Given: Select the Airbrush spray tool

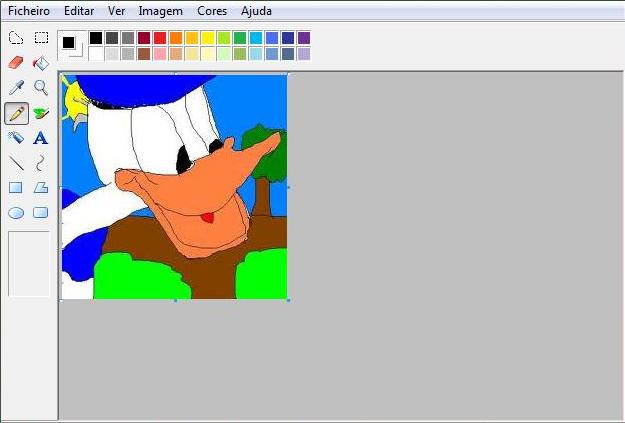Looking at the screenshot, I should click(x=16, y=138).
